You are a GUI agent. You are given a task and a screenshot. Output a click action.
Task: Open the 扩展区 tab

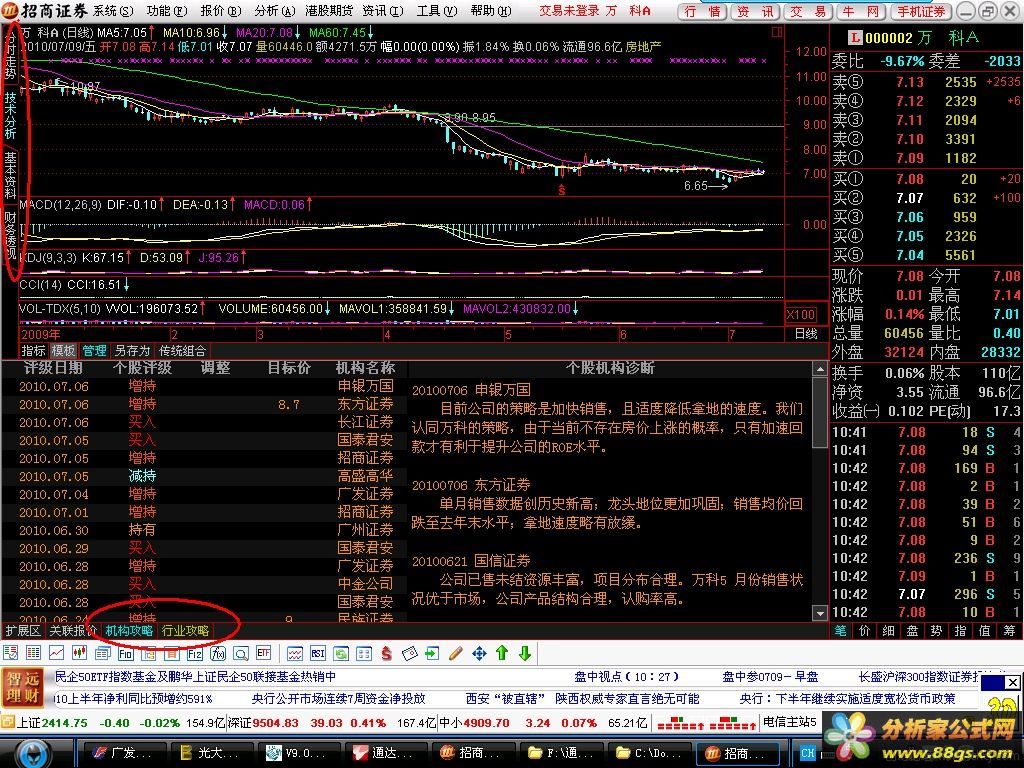point(23,631)
